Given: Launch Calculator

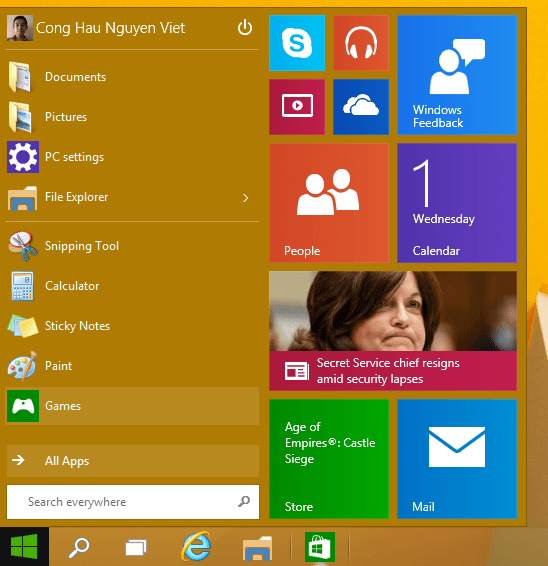Looking at the screenshot, I should point(132,286).
